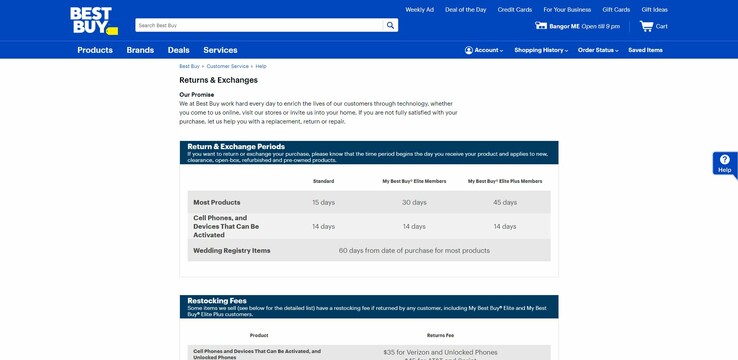Click the 45 days cell
The image size is (738, 360).
coord(505,202)
